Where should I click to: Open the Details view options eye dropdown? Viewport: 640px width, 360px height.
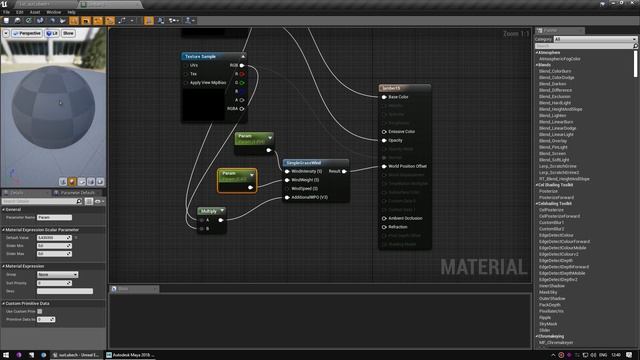(x=99, y=201)
